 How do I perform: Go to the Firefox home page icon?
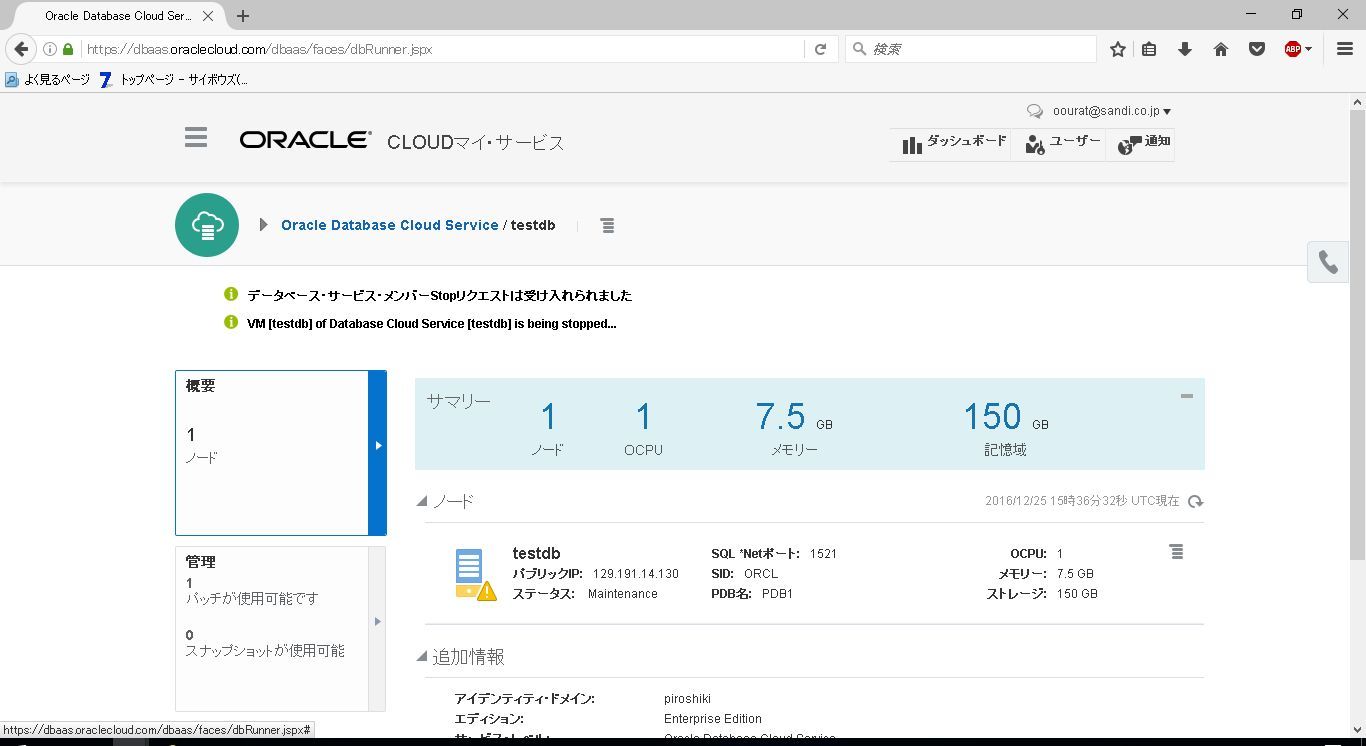coord(1221,49)
